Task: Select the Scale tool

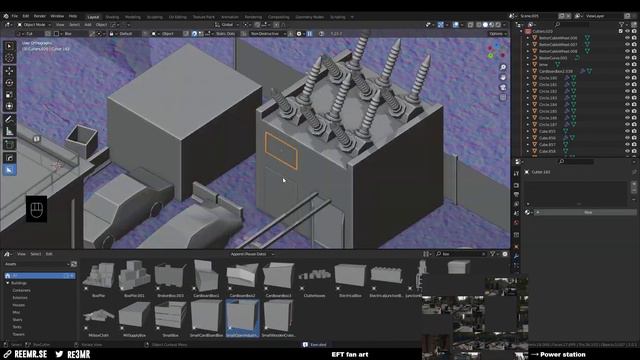Action: [x=9, y=95]
